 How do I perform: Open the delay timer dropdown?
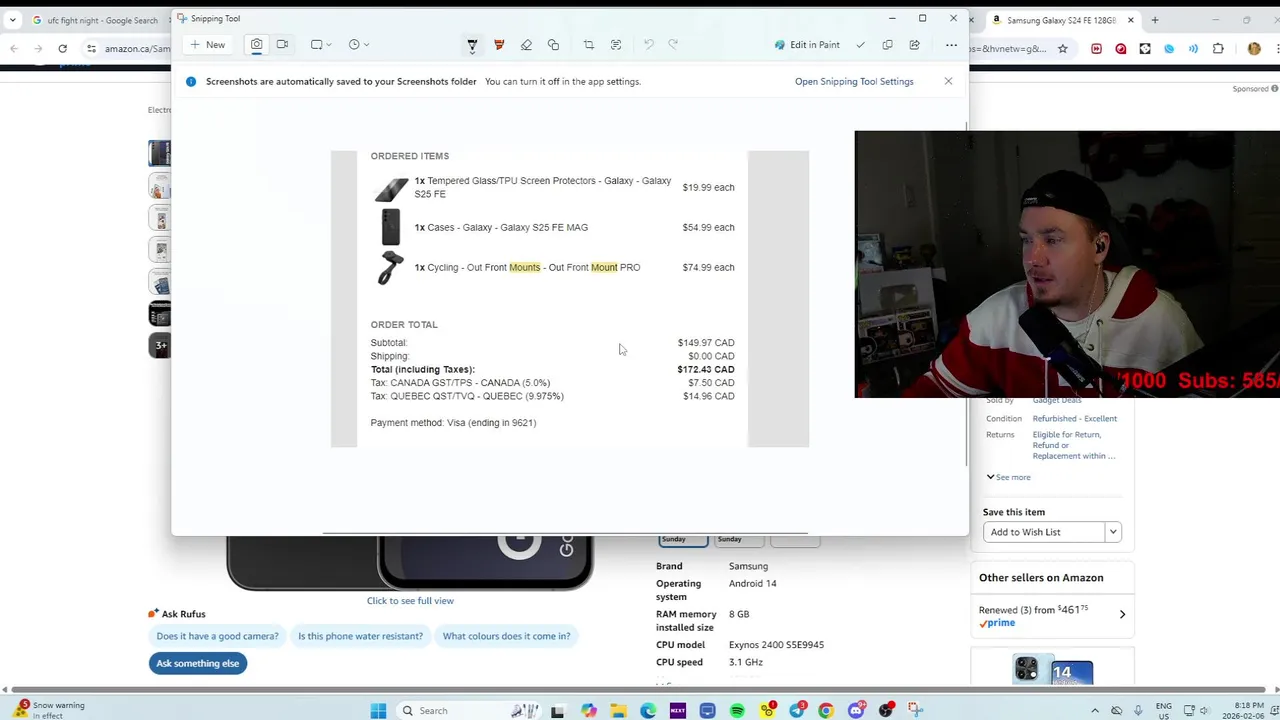coord(358,45)
